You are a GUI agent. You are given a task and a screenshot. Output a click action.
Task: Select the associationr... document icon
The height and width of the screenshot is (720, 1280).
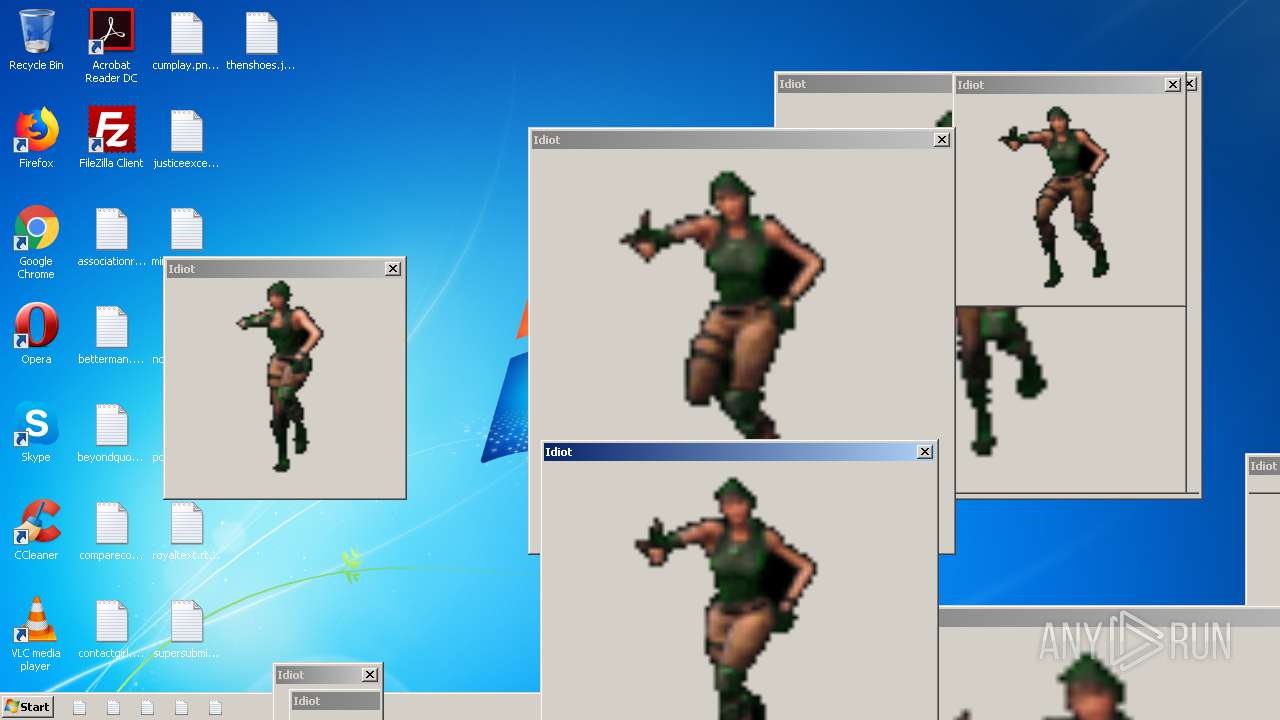click(x=111, y=236)
